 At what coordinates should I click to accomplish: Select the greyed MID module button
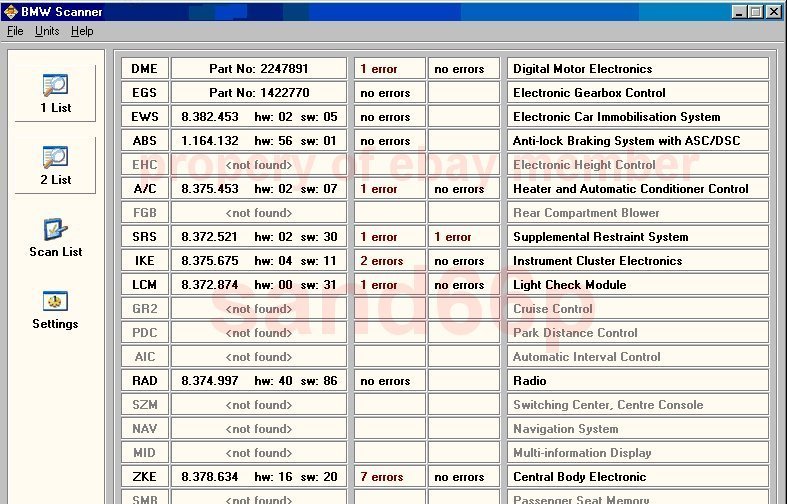pyautogui.click(x=145, y=453)
